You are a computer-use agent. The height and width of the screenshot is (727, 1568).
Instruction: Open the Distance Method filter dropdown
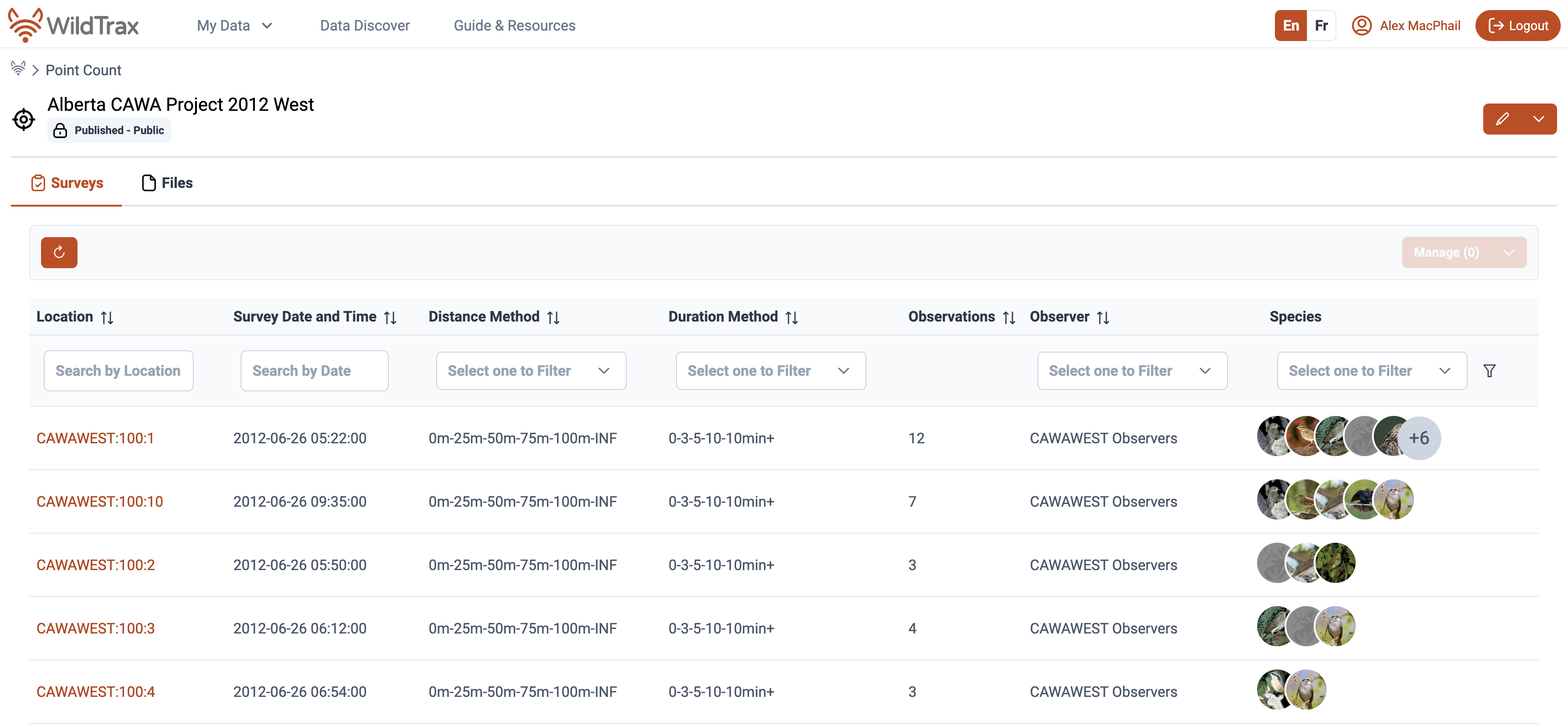click(531, 370)
